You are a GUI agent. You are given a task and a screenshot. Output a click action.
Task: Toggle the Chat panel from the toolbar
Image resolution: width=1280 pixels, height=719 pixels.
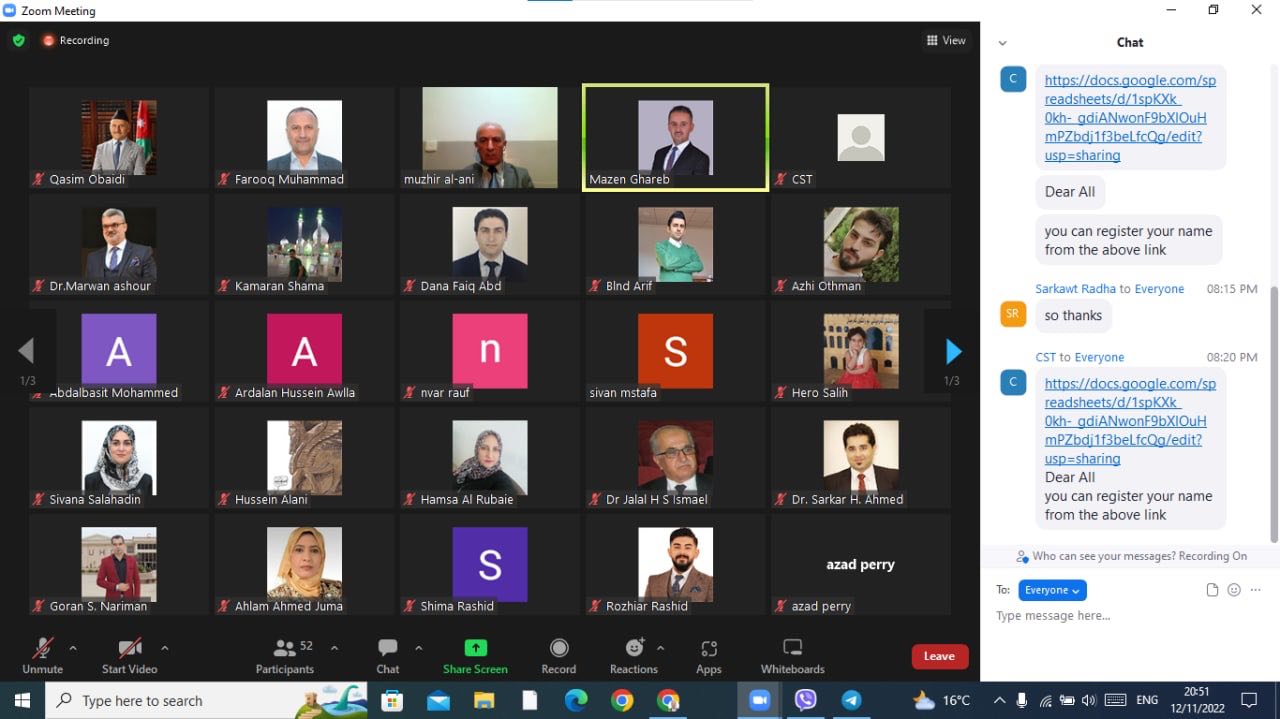tap(388, 656)
